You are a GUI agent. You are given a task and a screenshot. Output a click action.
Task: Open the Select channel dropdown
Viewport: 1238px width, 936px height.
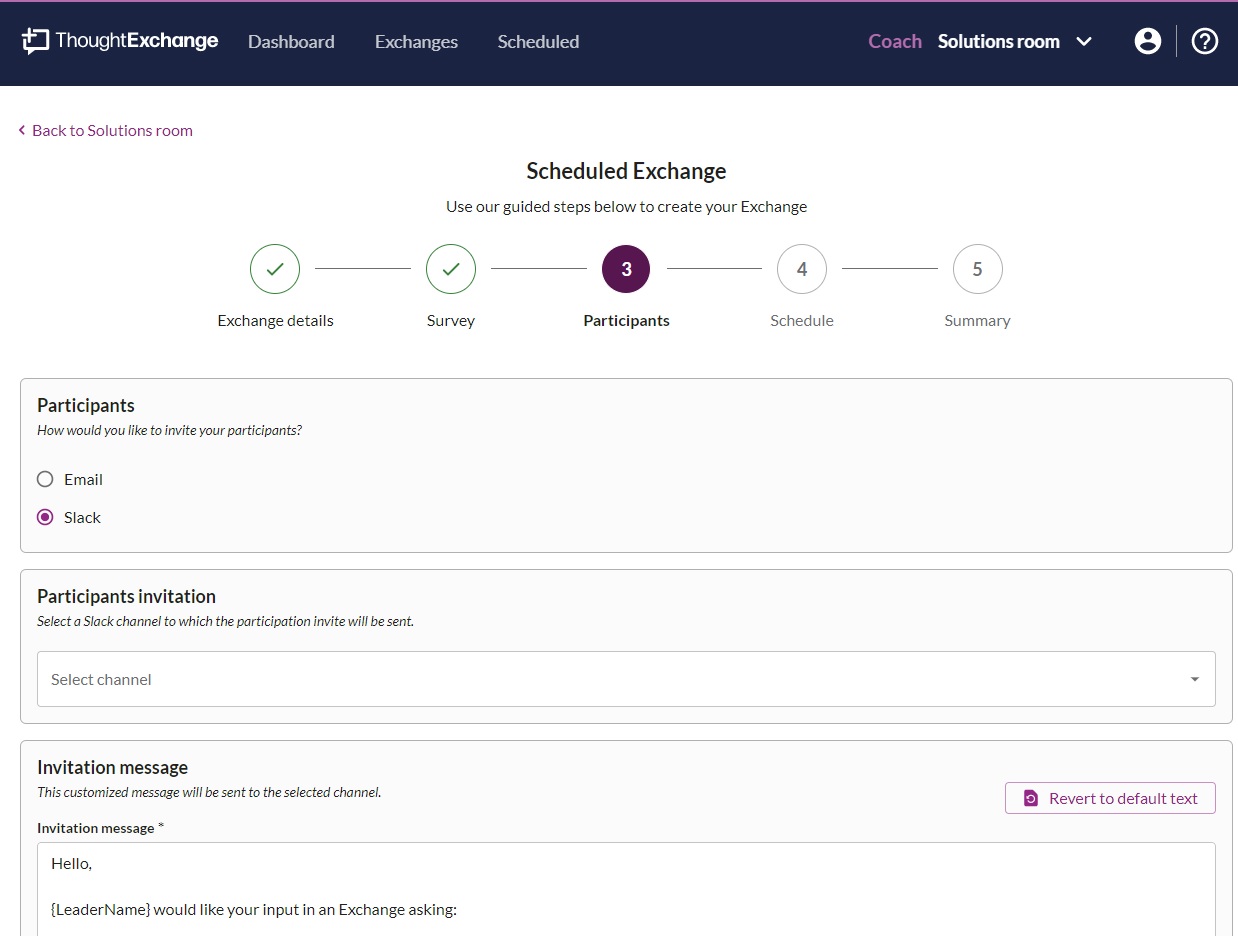[626, 679]
